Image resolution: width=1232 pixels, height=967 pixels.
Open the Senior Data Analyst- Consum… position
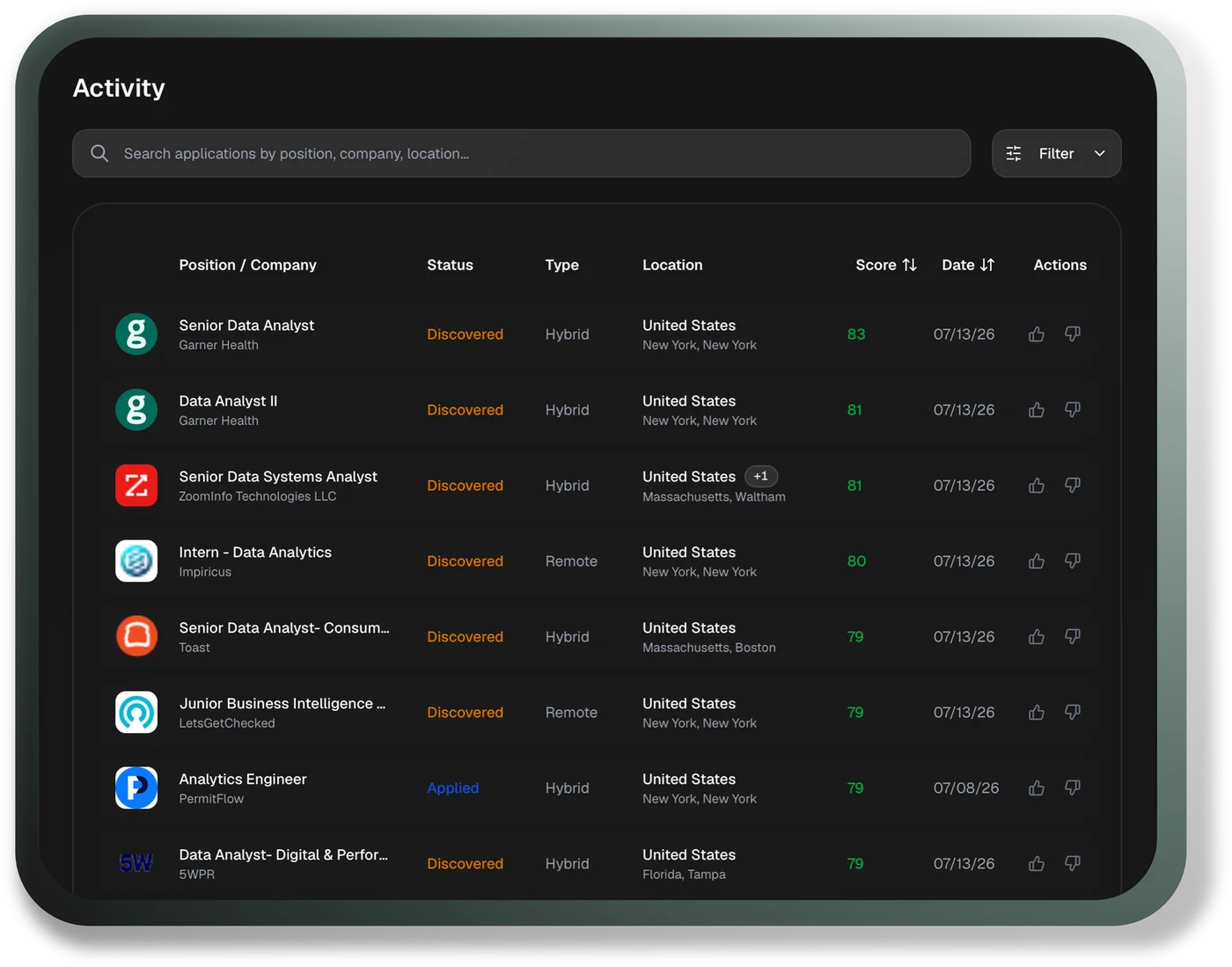pyautogui.click(x=284, y=628)
